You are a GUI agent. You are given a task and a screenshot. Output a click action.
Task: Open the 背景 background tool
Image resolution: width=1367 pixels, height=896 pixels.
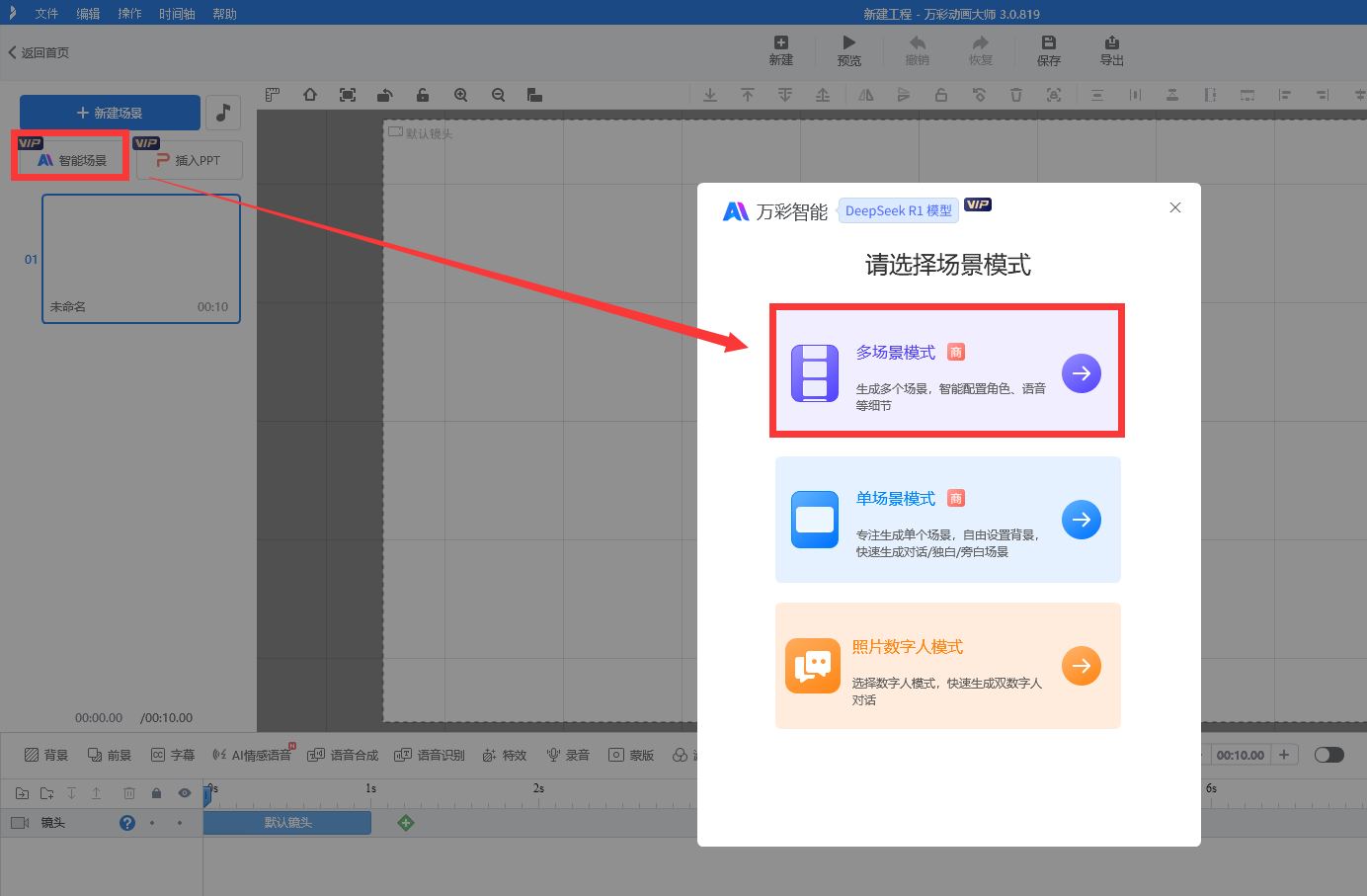click(x=46, y=755)
